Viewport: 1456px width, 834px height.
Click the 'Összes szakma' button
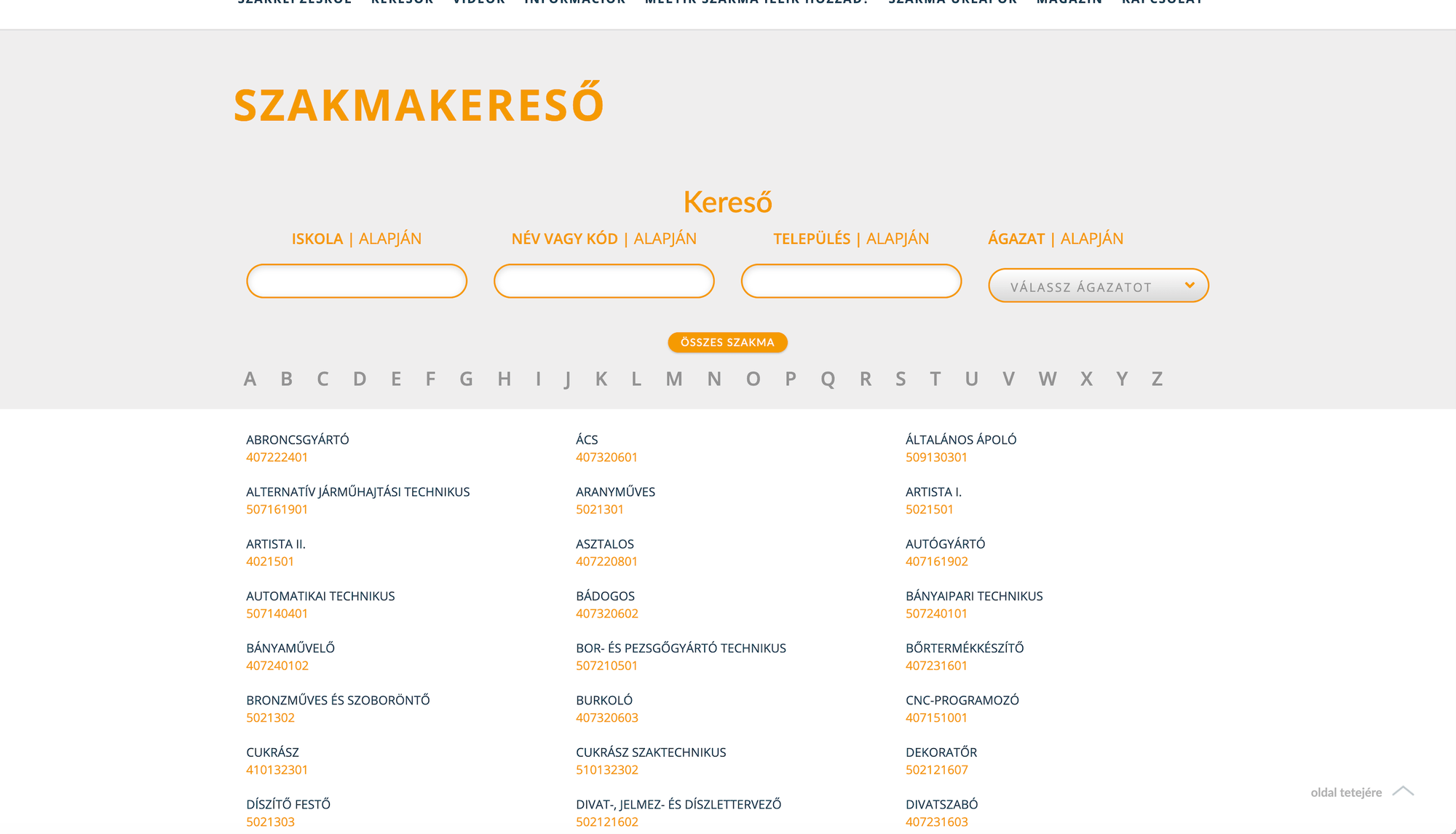(727, 342)
